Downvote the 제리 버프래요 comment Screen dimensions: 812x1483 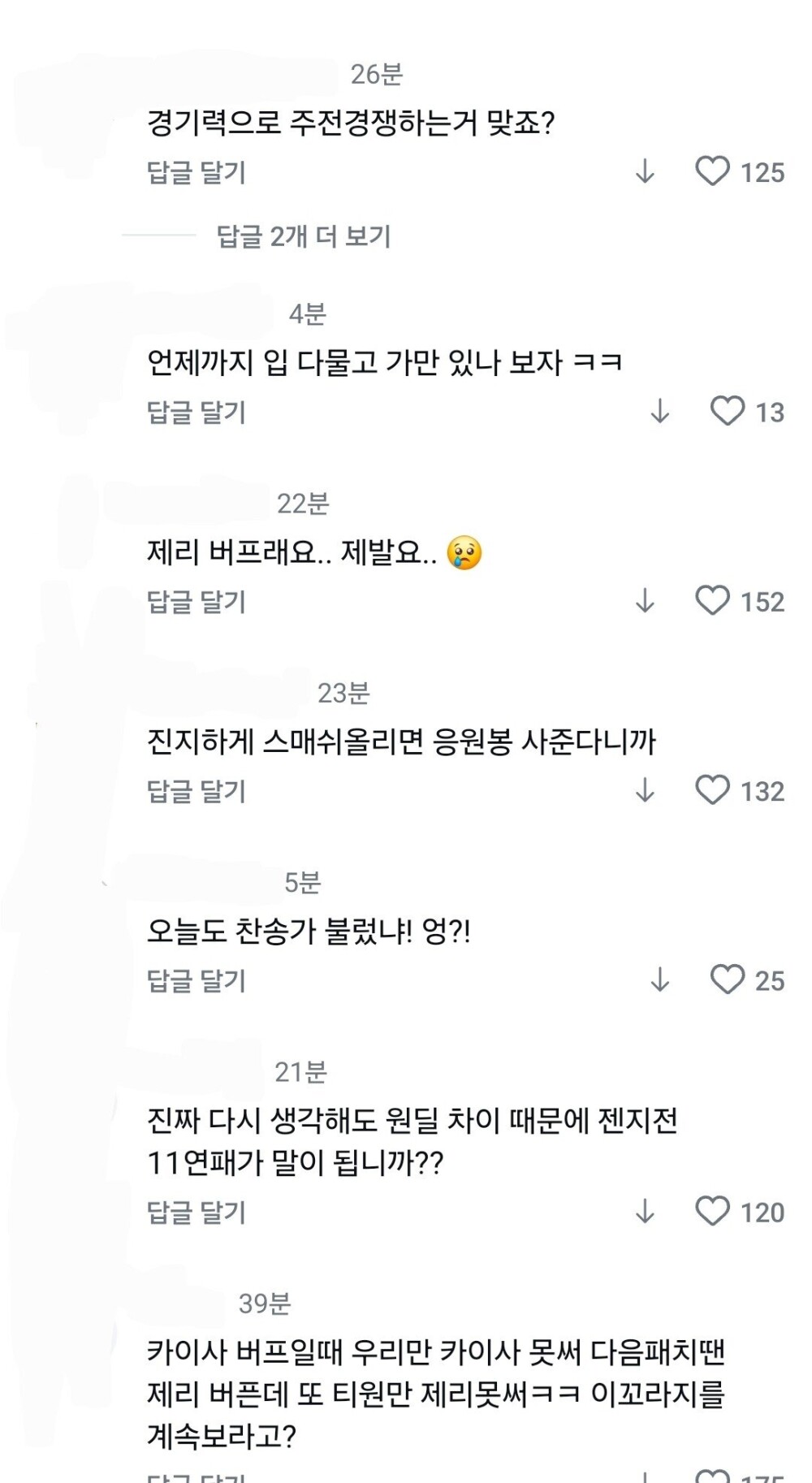(645, 601)
